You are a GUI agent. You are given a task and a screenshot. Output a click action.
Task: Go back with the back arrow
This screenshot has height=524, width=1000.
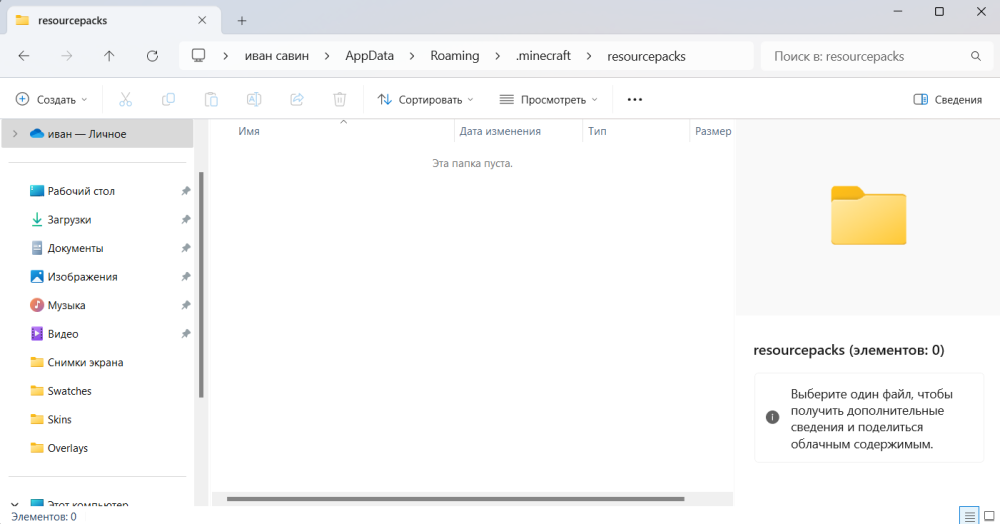[x=24, y=56]
